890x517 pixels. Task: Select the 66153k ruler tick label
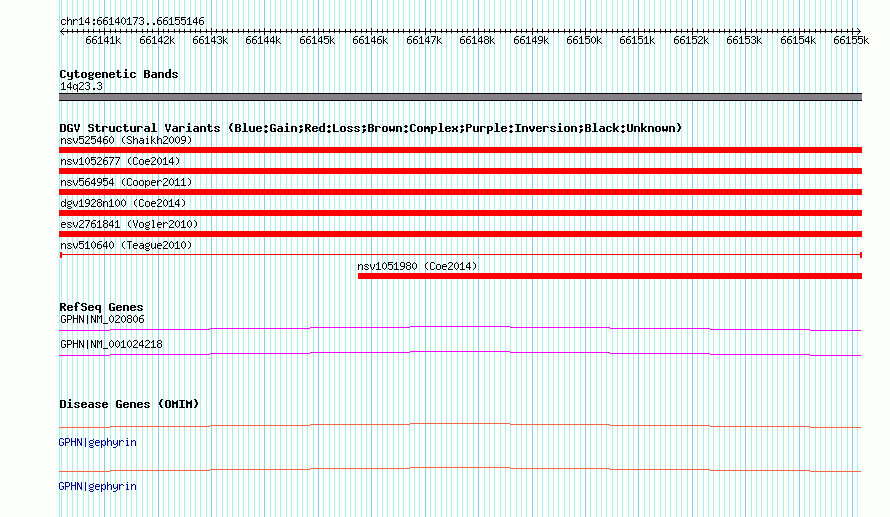[x=744, y=40]
